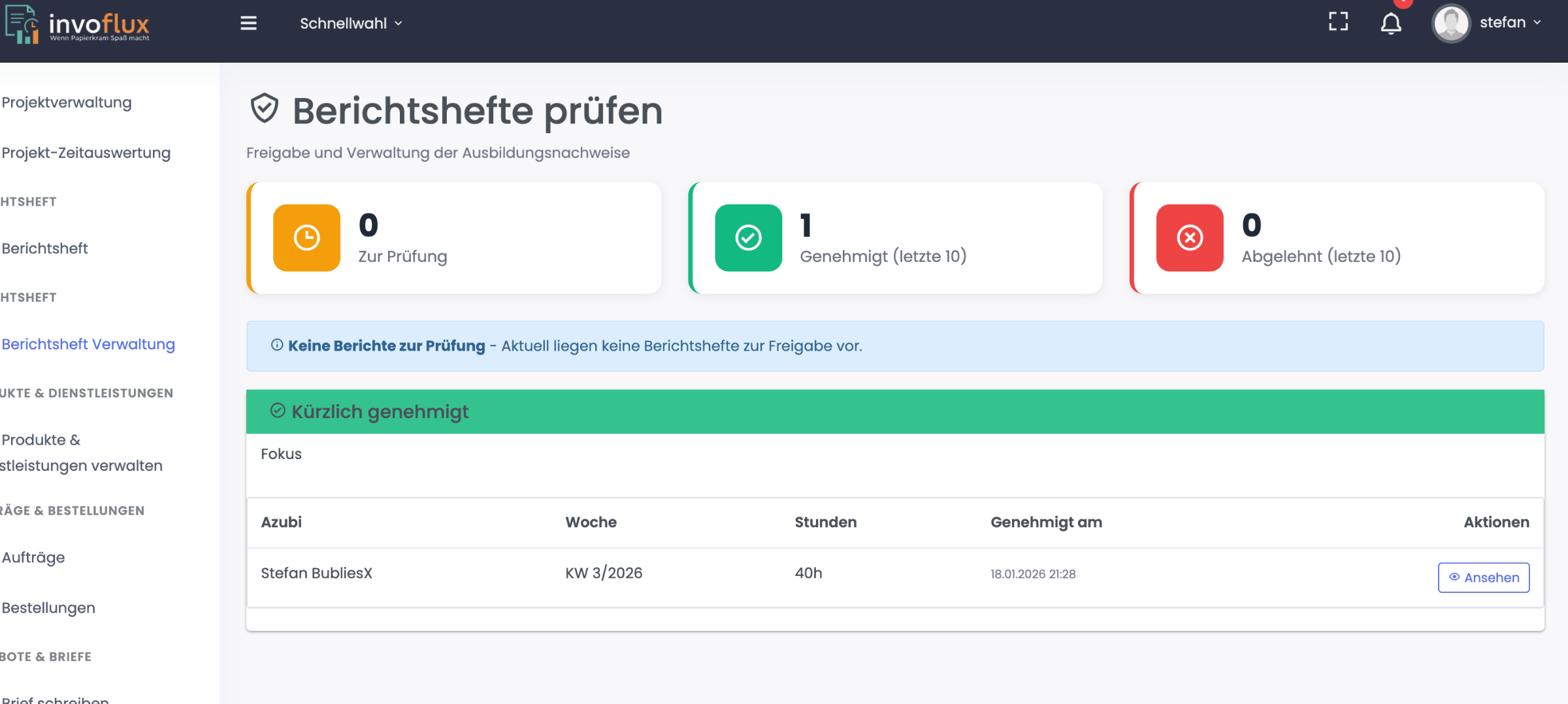Click the red X rejected icon

1190,238
